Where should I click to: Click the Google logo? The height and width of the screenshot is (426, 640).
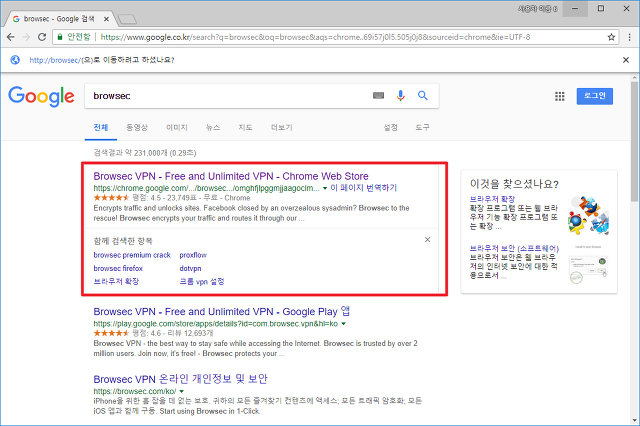pyautogui.click(x=41, y=96)
